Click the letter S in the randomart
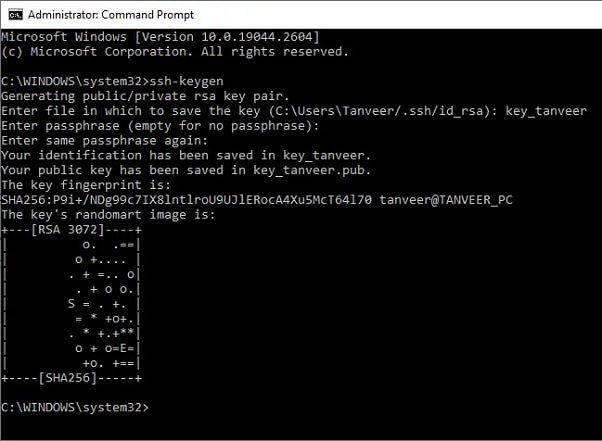 [x=71, y=304]
